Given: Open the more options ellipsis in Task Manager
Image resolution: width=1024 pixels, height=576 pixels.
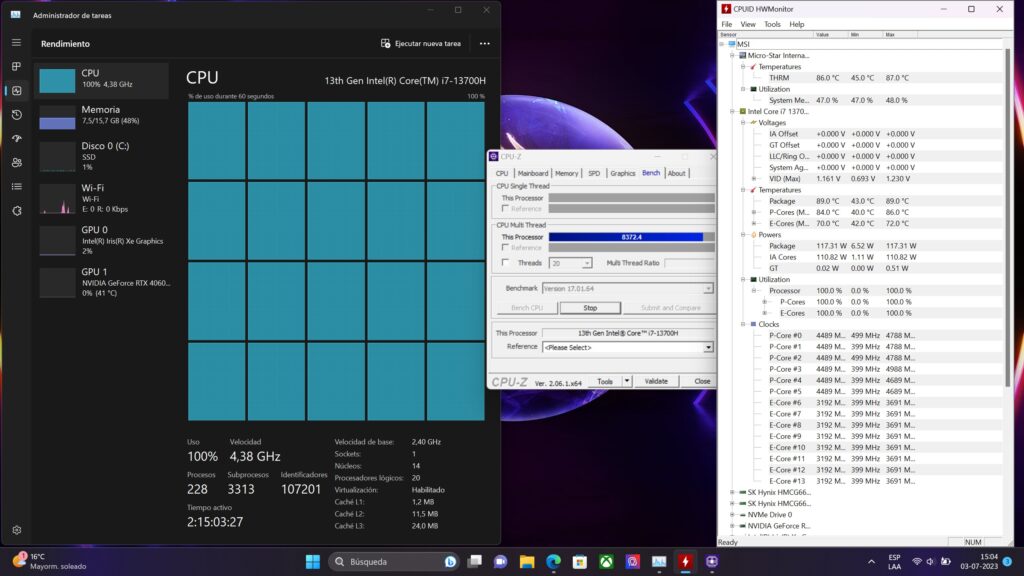Looking at the screenshot, I should [485, 44].
